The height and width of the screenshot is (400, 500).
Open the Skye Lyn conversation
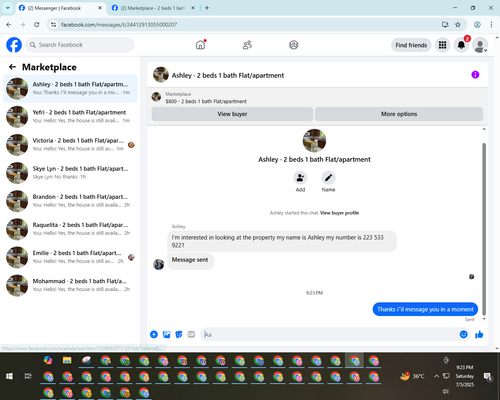click(x=70, y=173)
